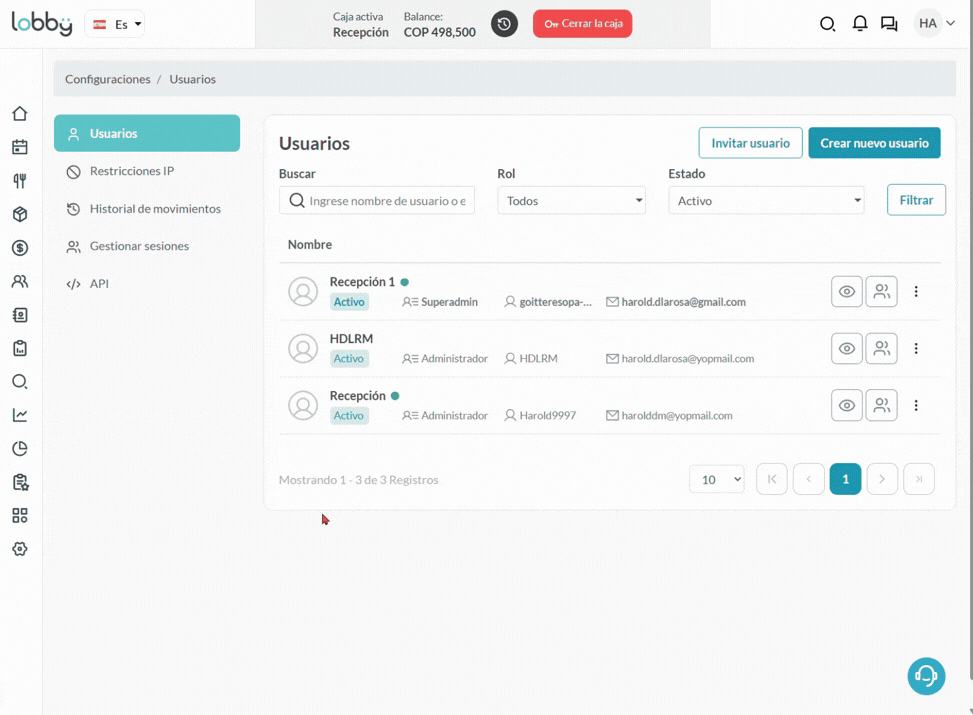Click the notifications bell icon
973x715 pixels.
click(x=859, y=24)
